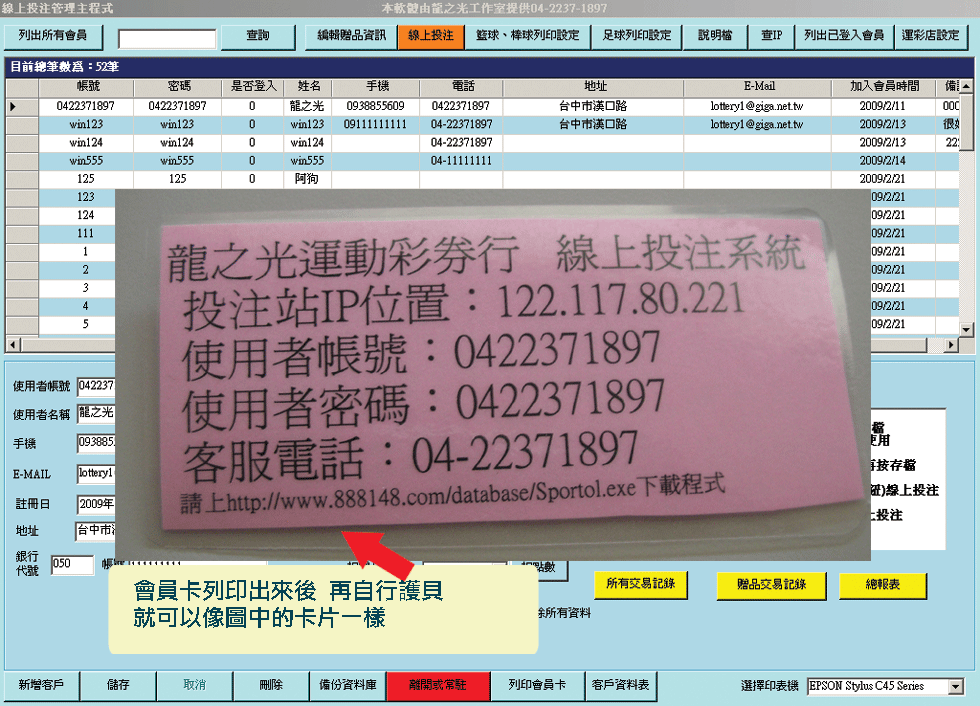Click the 地址 column header
The image size is (980, 706).
click(x=594, y=87)
